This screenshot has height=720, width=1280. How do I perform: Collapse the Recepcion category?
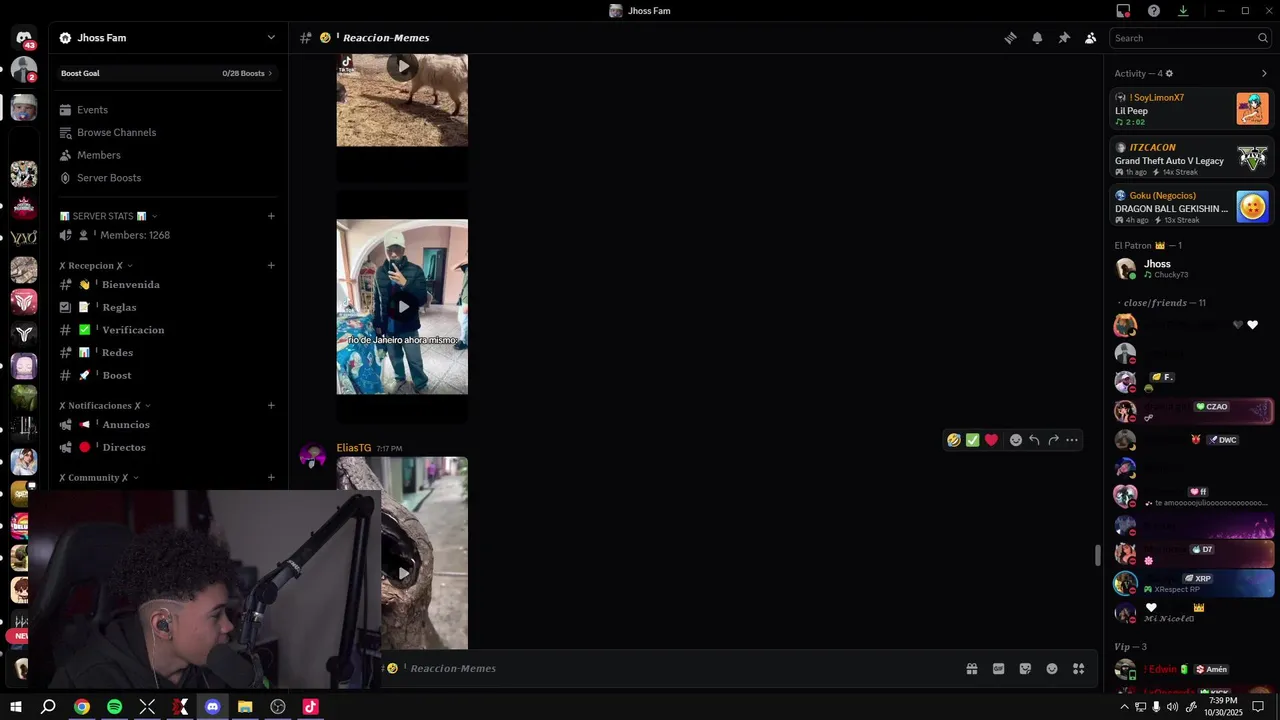(x=96, y=266)
